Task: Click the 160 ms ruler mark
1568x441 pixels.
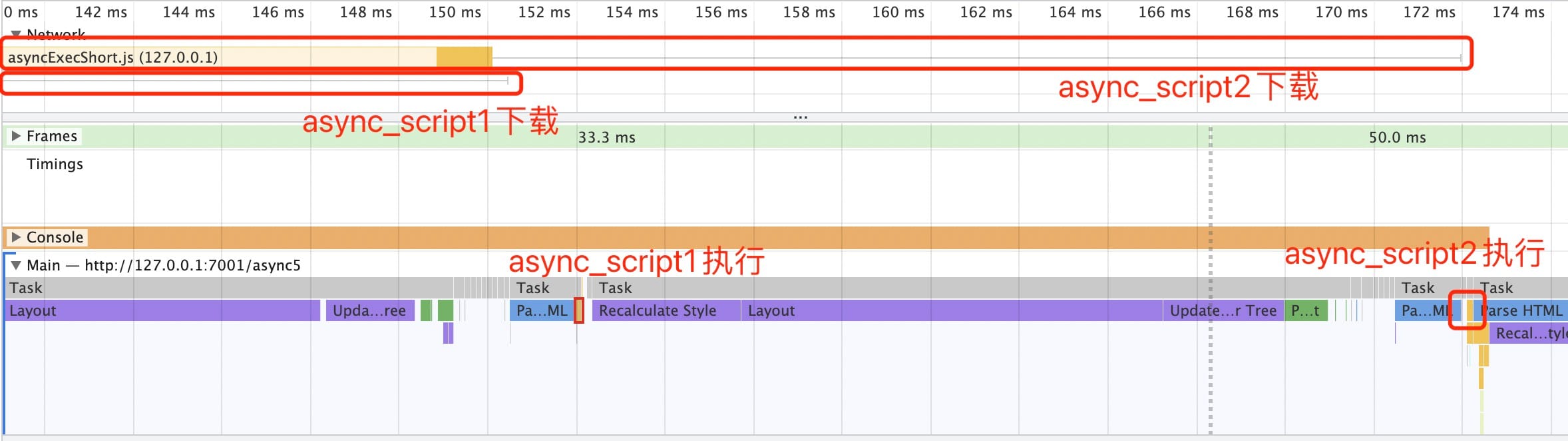Action: (x=898, y=12)
